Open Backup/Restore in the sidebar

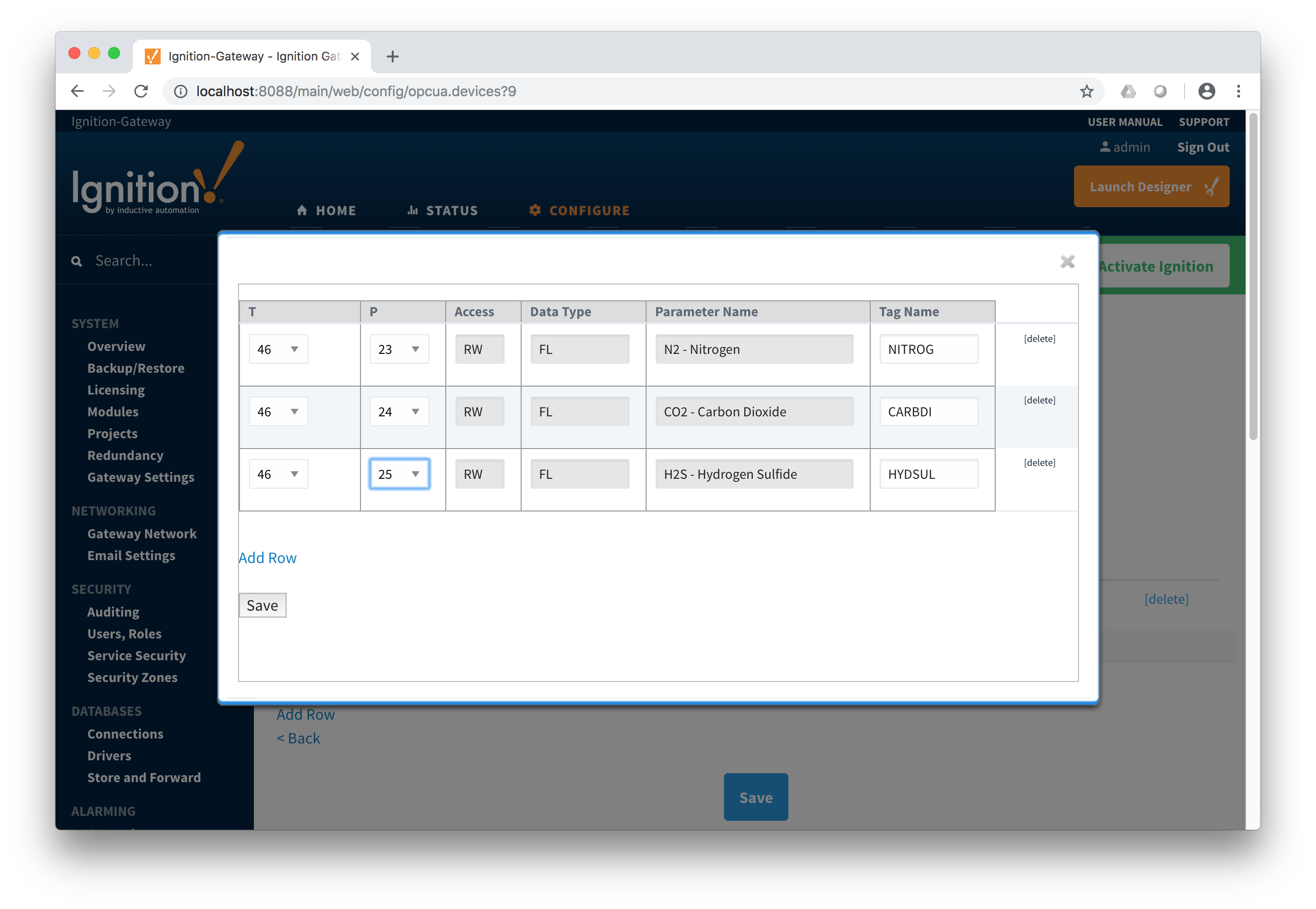(x=135, y=368)
